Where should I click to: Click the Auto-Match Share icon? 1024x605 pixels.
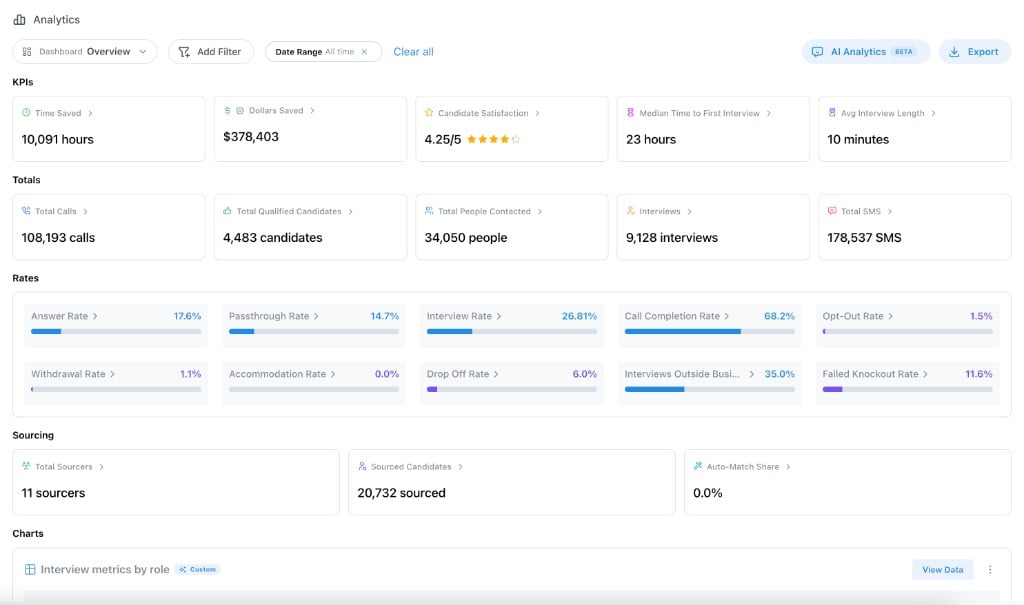698,466
